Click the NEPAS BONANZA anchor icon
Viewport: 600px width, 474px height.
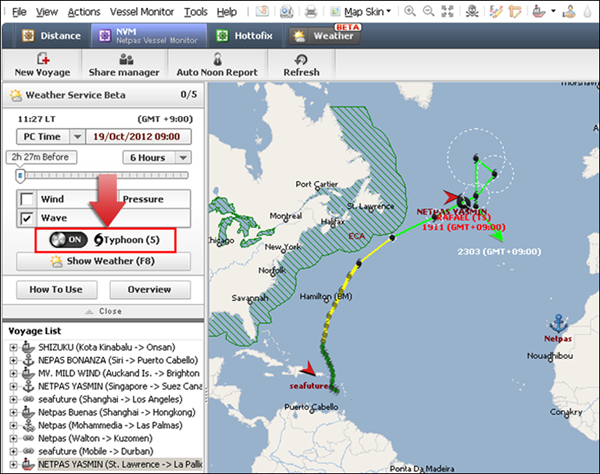[28, 360]
